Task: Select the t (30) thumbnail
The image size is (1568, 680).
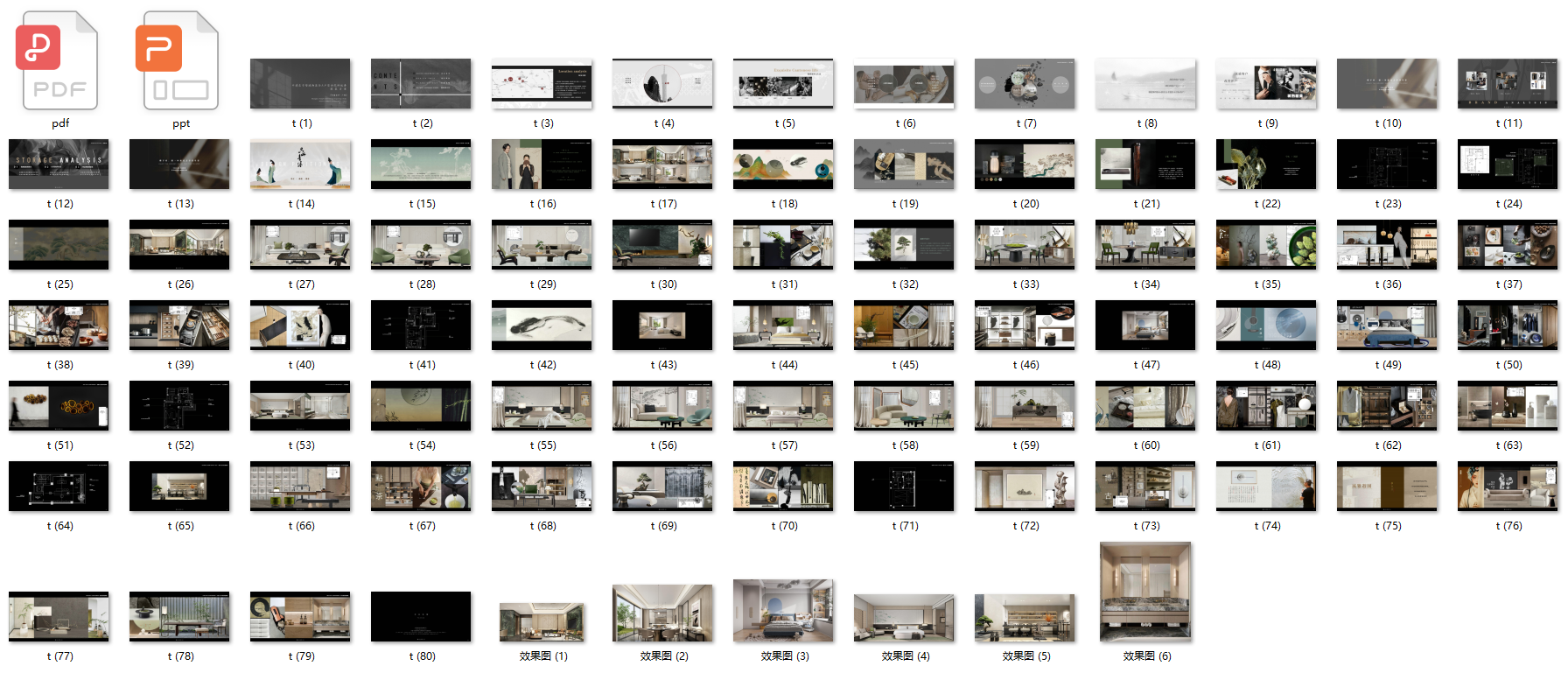Action: tap(662, 245)
